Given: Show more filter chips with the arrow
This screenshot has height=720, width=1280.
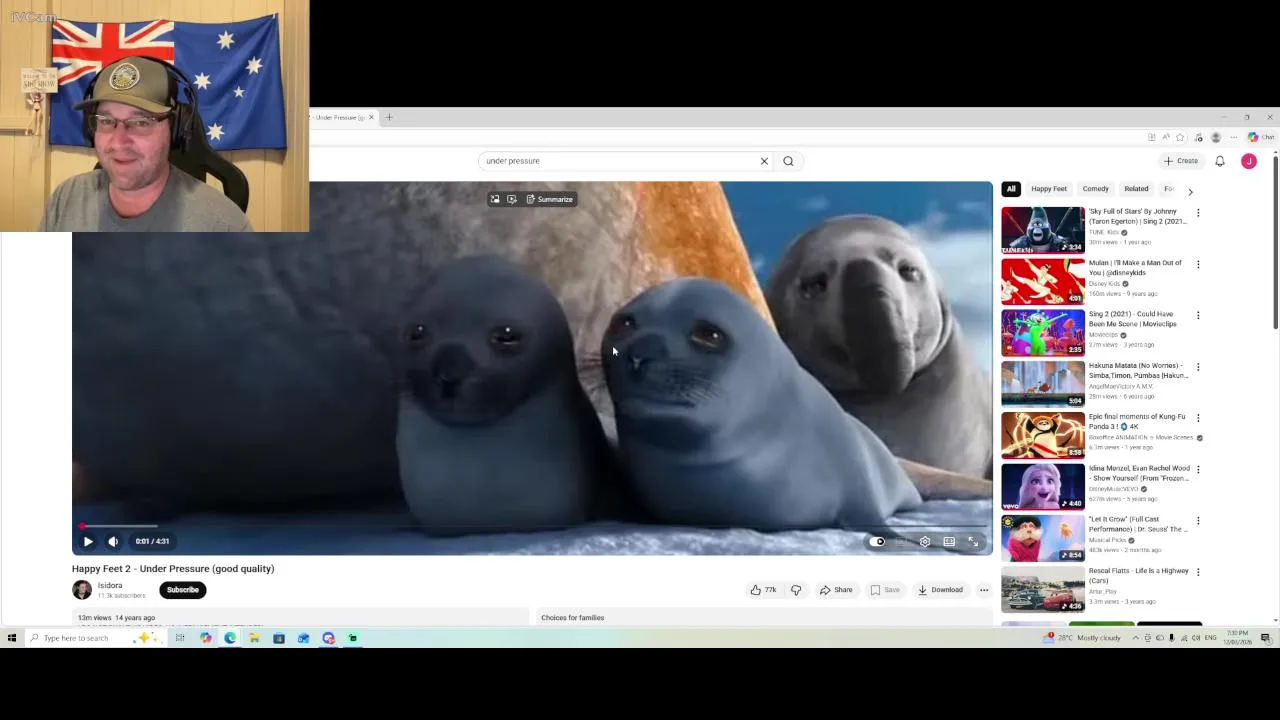Looking at the screenshot, I should click(1190, 190).
